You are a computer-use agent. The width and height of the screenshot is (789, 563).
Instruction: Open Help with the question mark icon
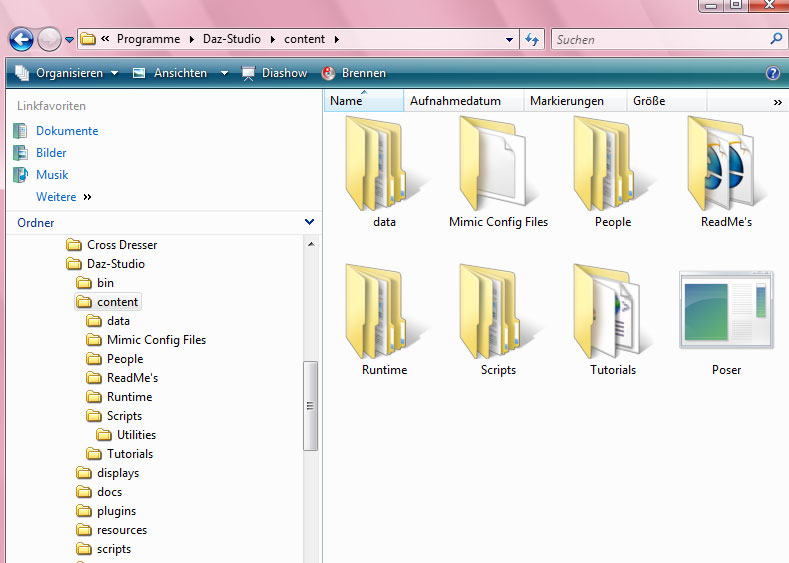(772, 73)
